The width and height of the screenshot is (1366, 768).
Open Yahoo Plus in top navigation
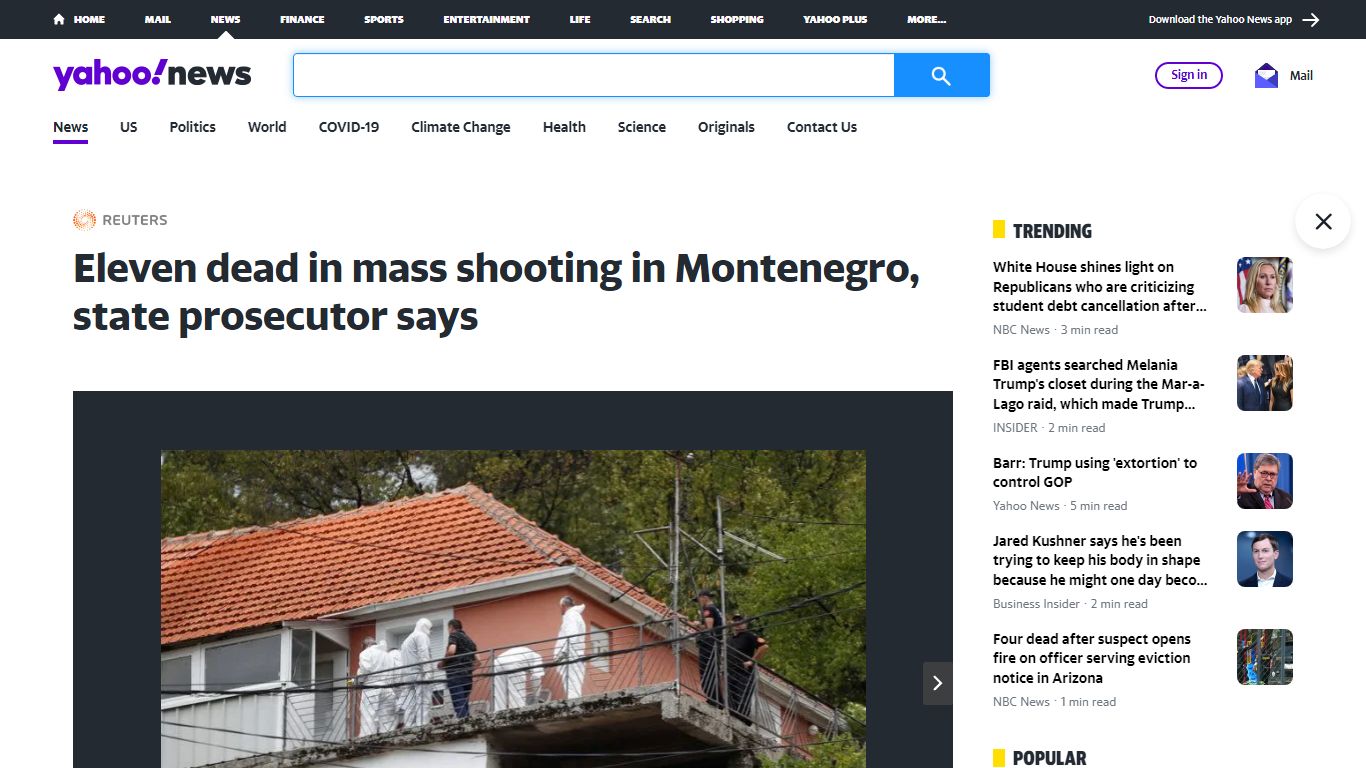tap(835, 19)
